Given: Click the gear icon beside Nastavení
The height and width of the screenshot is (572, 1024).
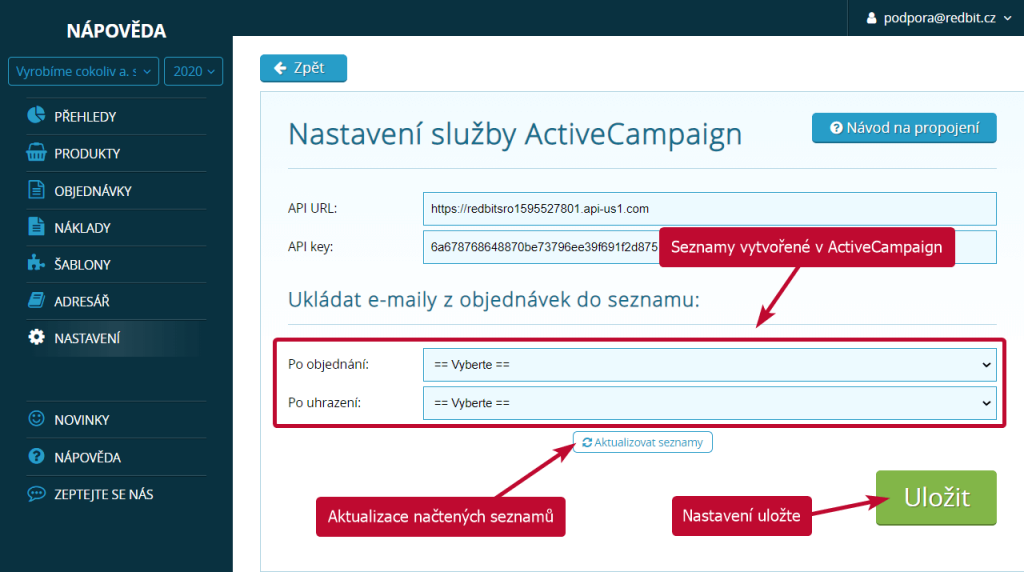Looking at the screenshot, I should click(x=37, y=337).
